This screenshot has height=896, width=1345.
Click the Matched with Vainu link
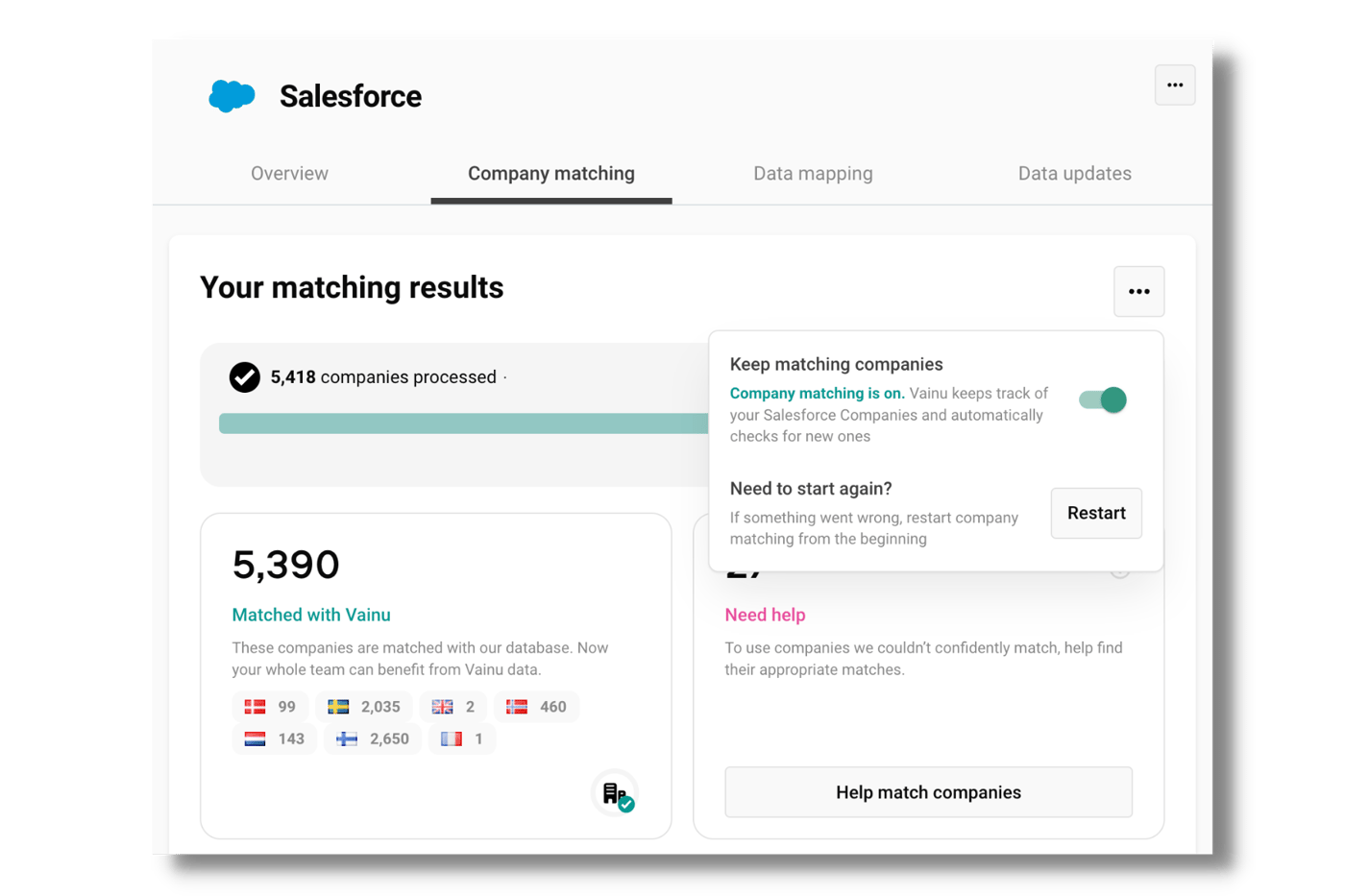(x=311, y=615)
